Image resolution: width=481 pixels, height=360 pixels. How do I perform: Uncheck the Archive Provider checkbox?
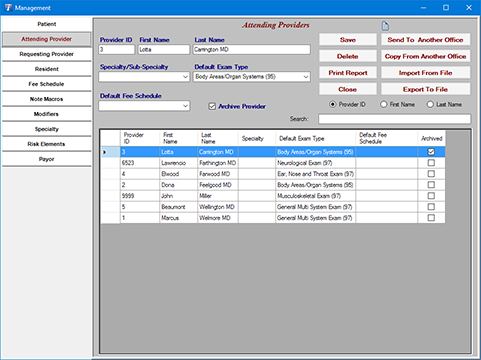click(x=212, y=106)
